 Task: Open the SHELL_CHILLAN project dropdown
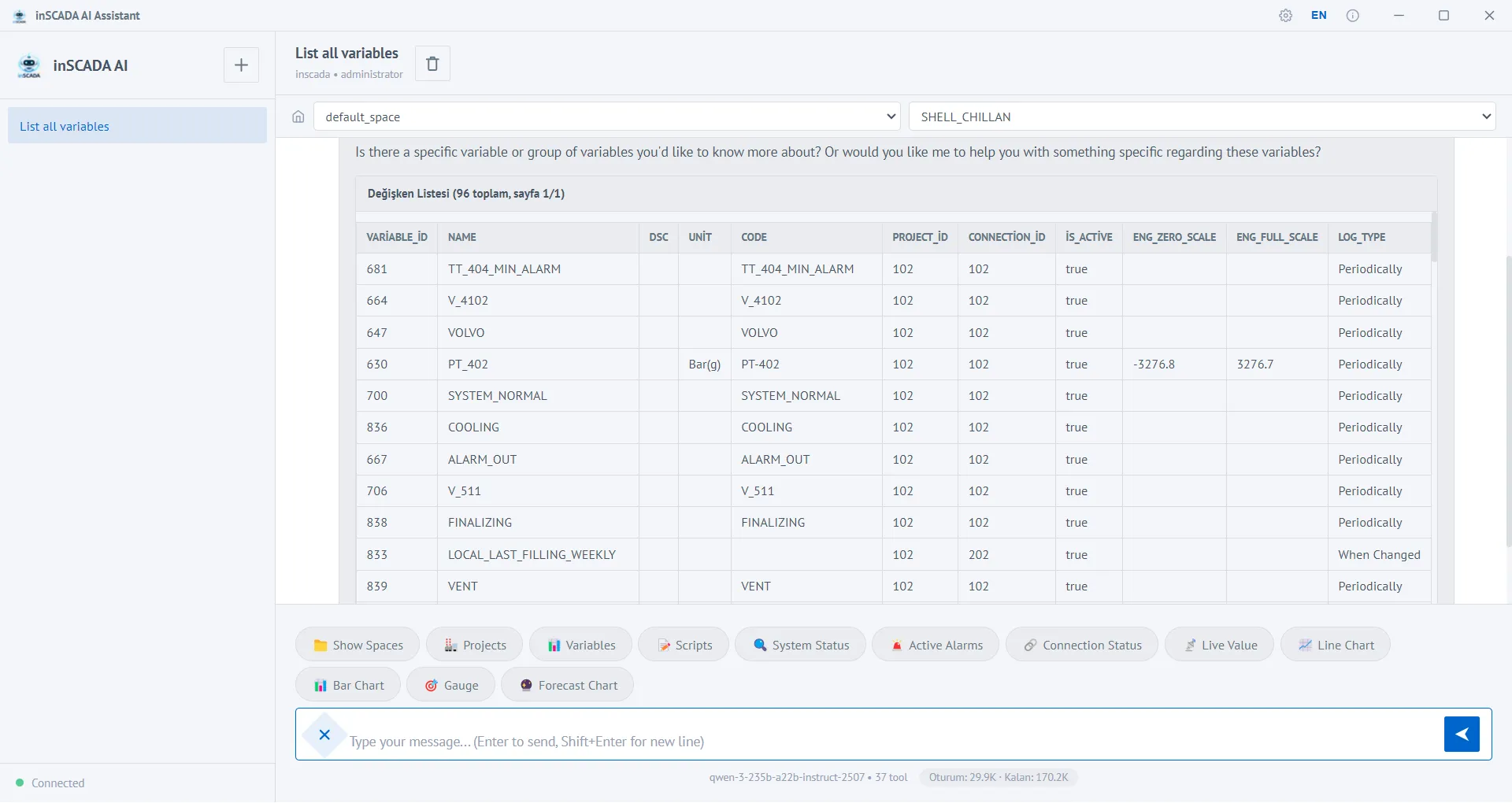[x=1204, y=116]
